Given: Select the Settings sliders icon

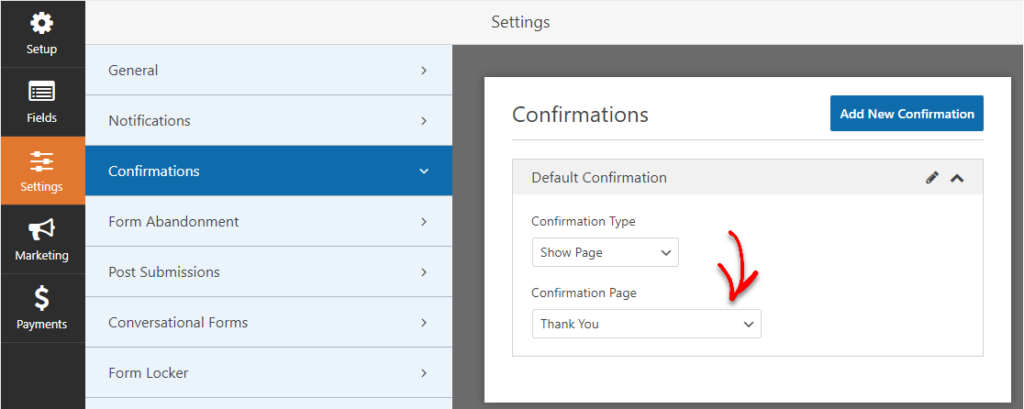Looking at the screenshot, I should pyautogui.click(x=42, y=162).
